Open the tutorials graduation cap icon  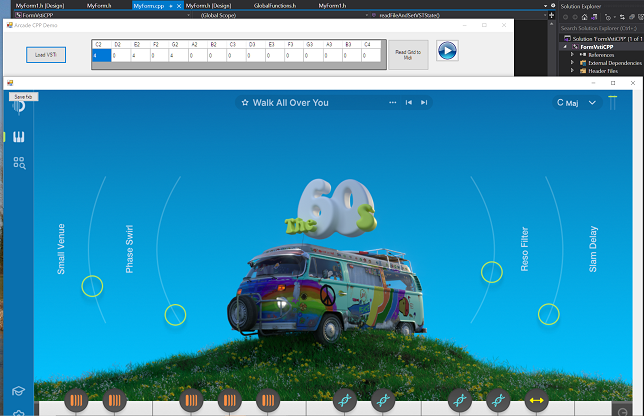(x=18, y=391)
